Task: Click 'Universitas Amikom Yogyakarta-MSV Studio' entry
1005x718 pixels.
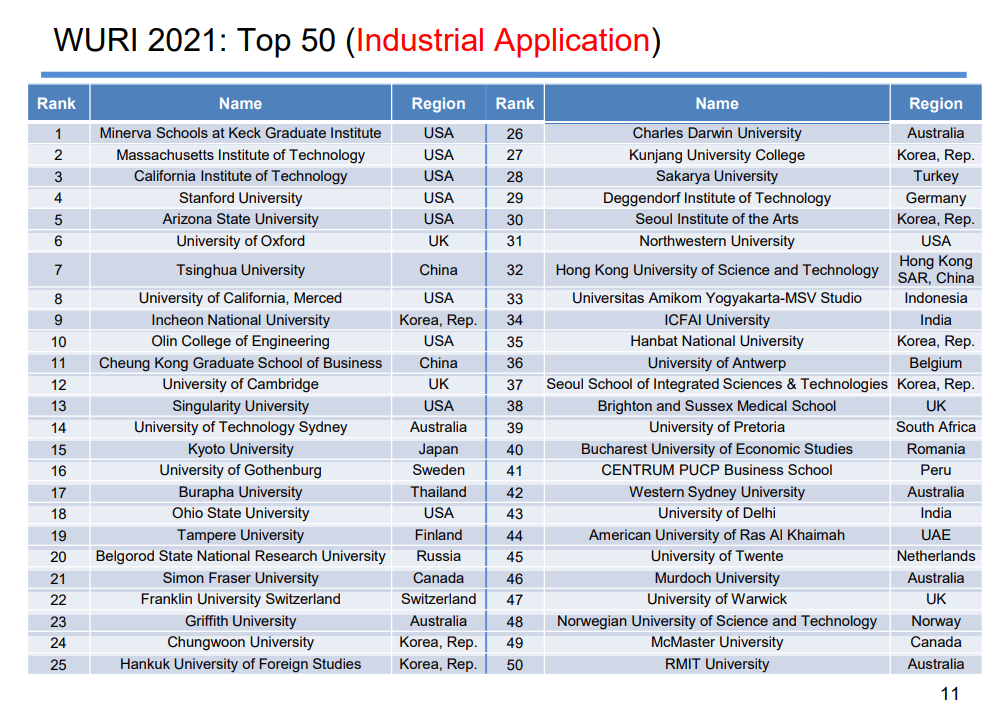Action: (716, 298)
